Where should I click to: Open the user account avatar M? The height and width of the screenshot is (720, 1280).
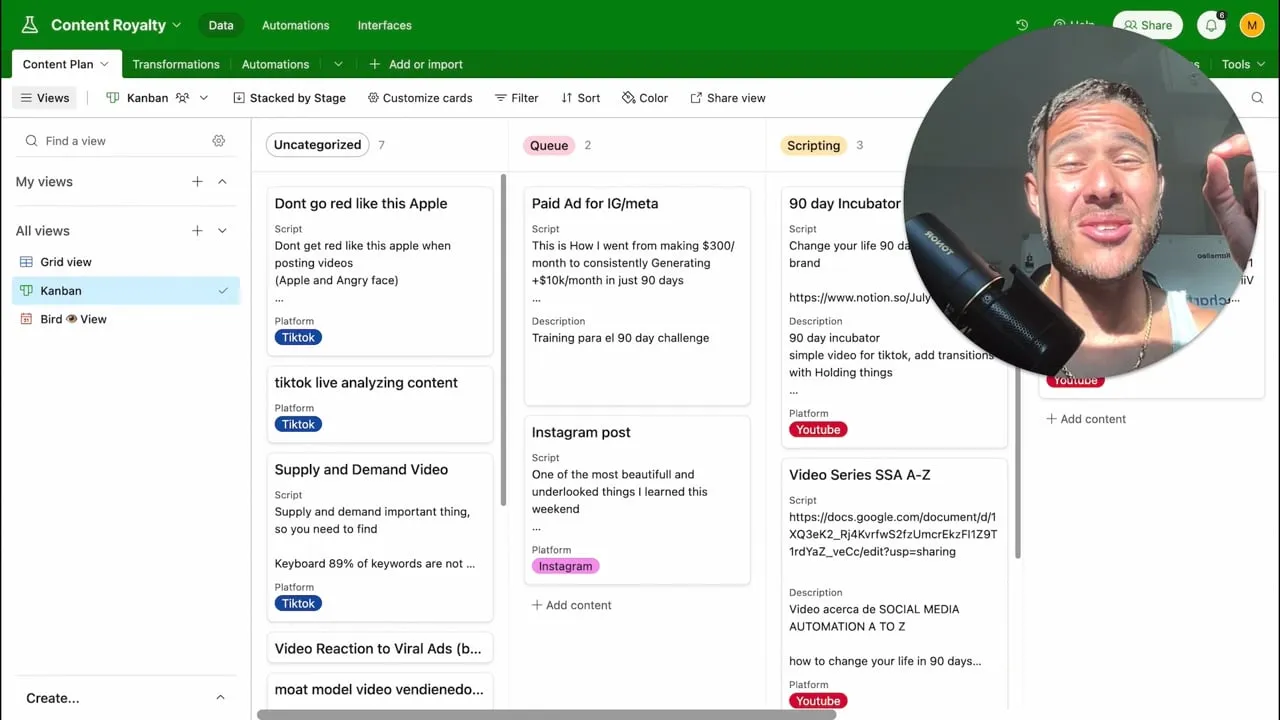coord(1252,25)
